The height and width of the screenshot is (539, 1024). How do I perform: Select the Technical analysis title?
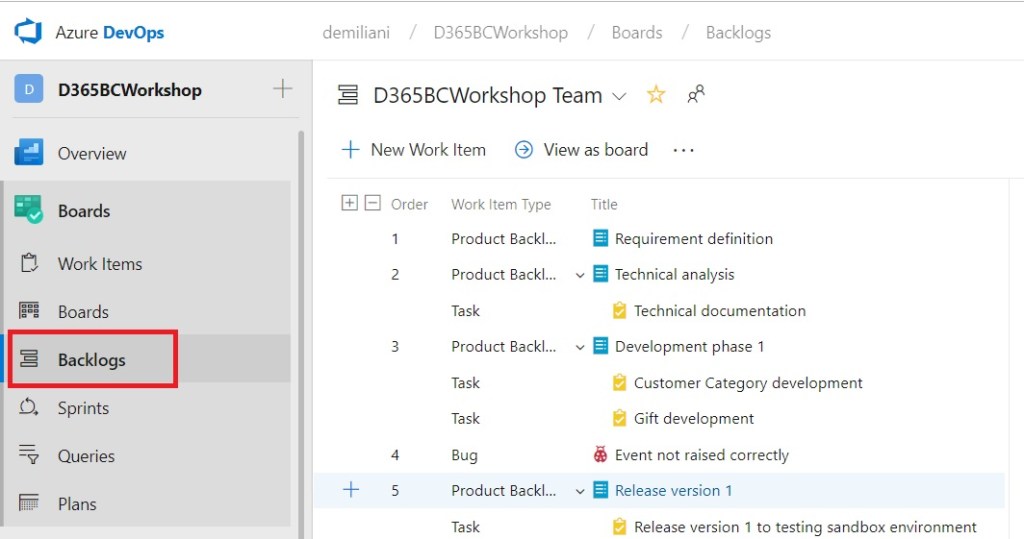coord(675,274)
